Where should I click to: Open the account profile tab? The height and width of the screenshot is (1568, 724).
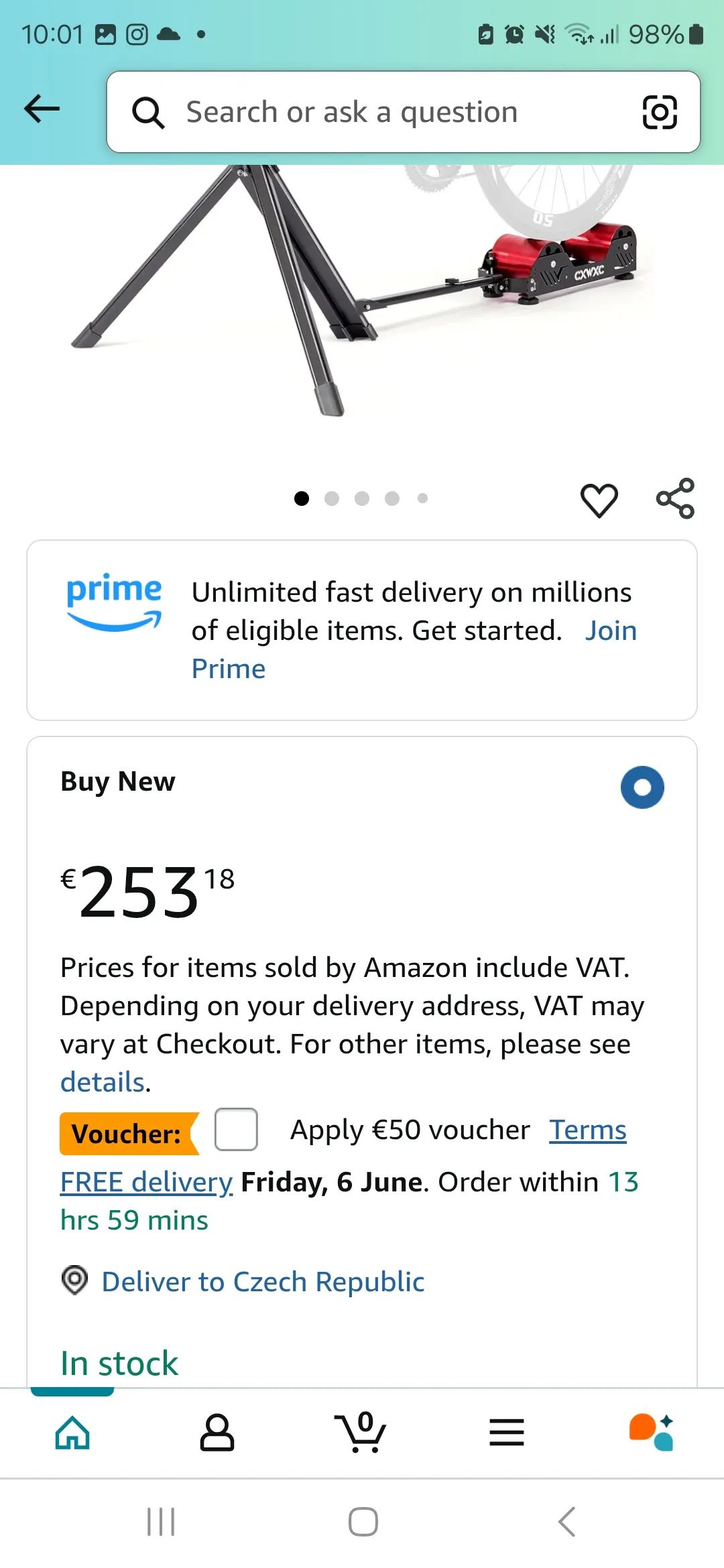(x=217, y=1433)
